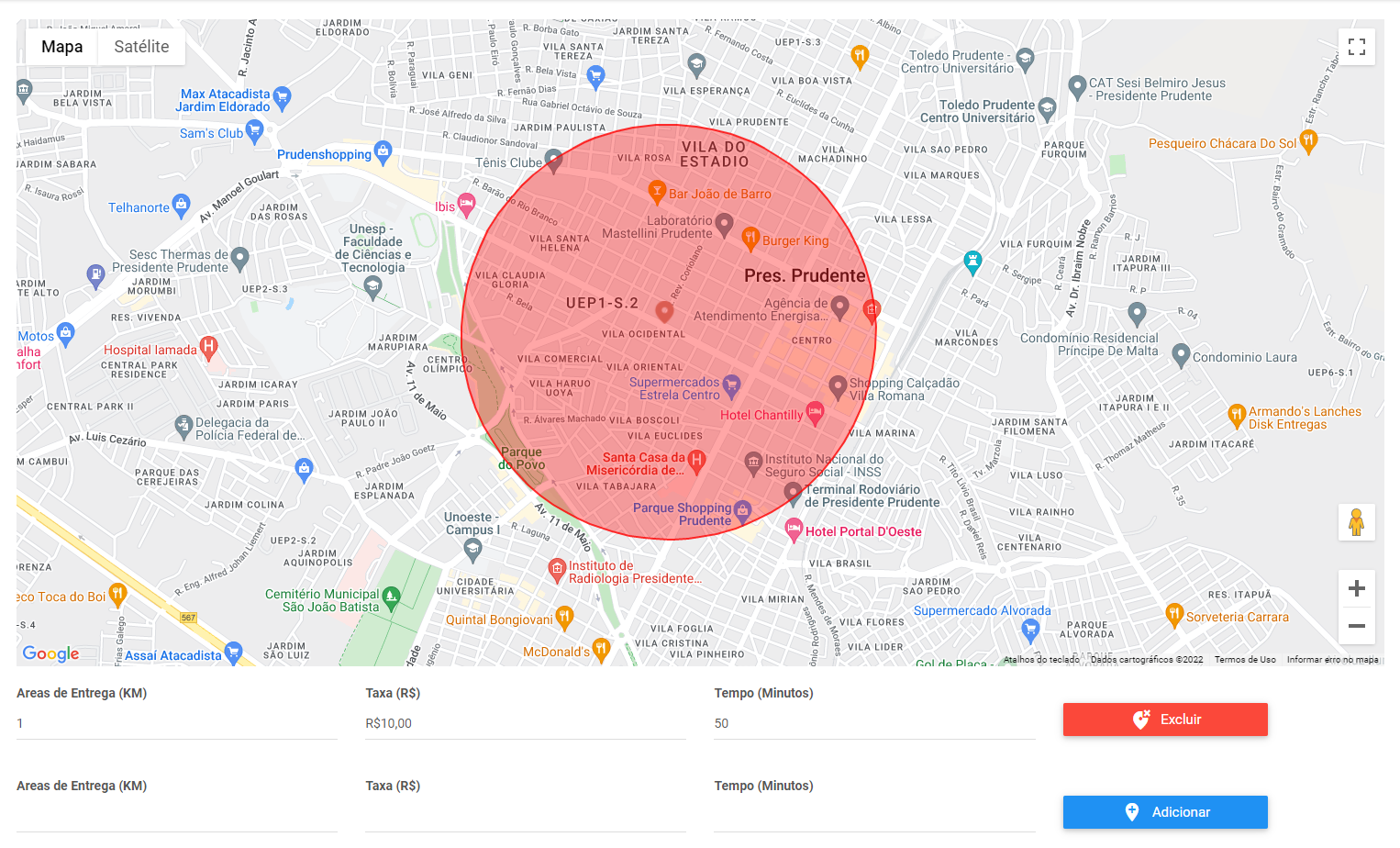Click the Pres. Prudente city label
This screenshot has height=848, width=1400.
pyautogui.click(x=805, y=275)
